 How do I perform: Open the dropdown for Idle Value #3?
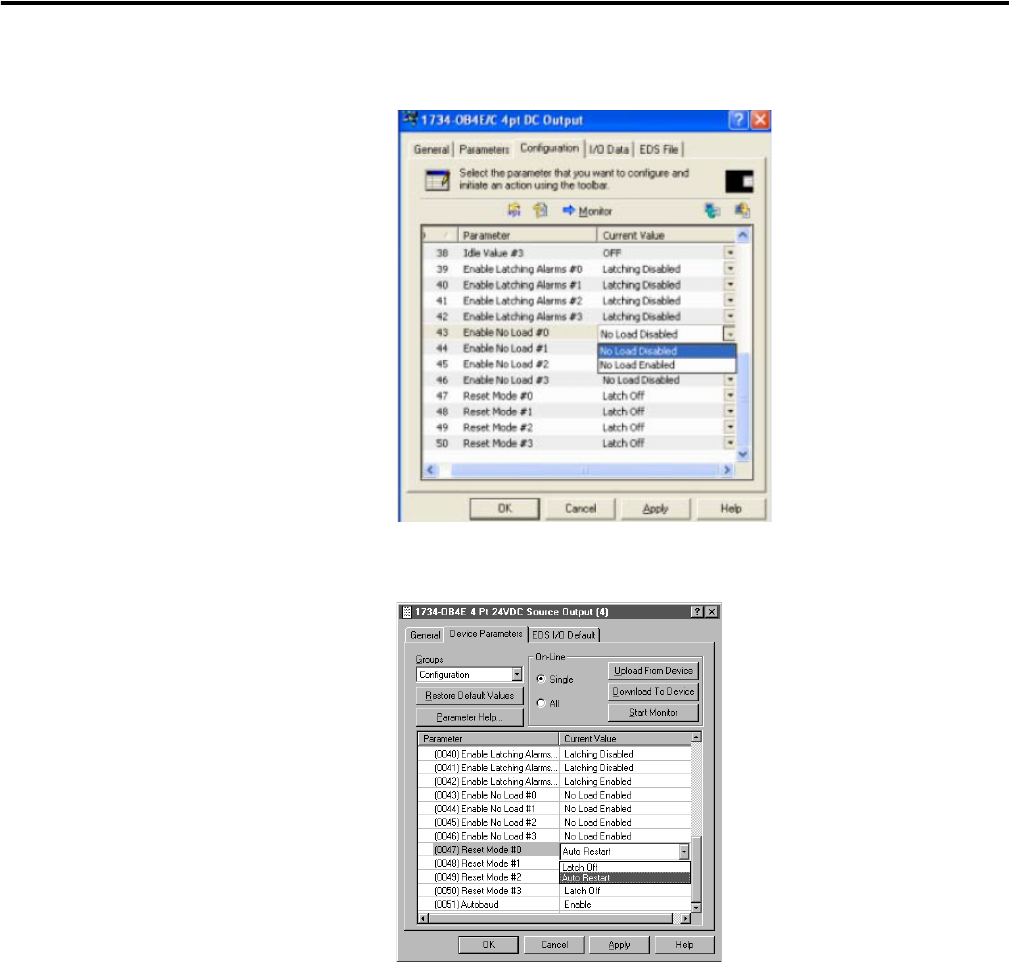tap(730, 253)
